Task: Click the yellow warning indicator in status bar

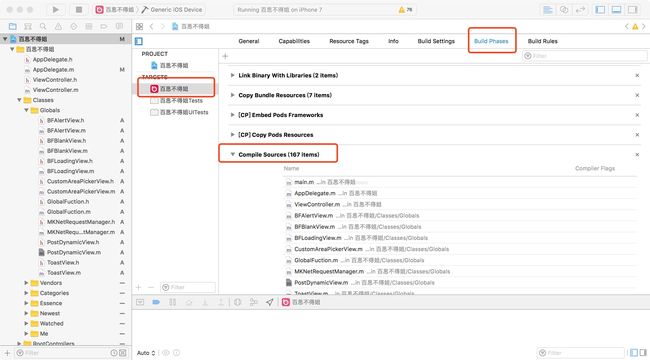Action: click(405, 10)
